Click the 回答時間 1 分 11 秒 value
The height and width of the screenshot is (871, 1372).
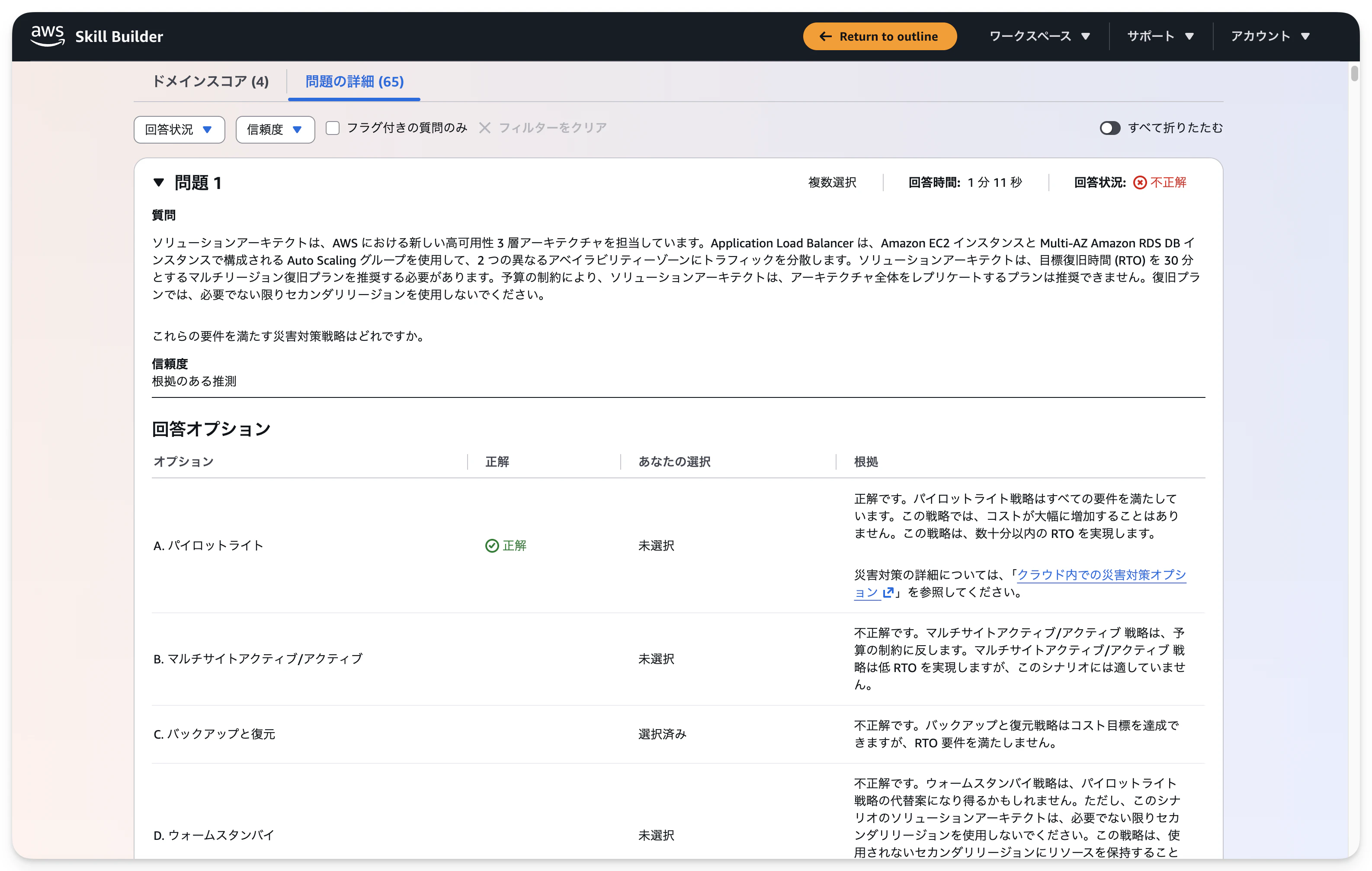pos(995,183)
